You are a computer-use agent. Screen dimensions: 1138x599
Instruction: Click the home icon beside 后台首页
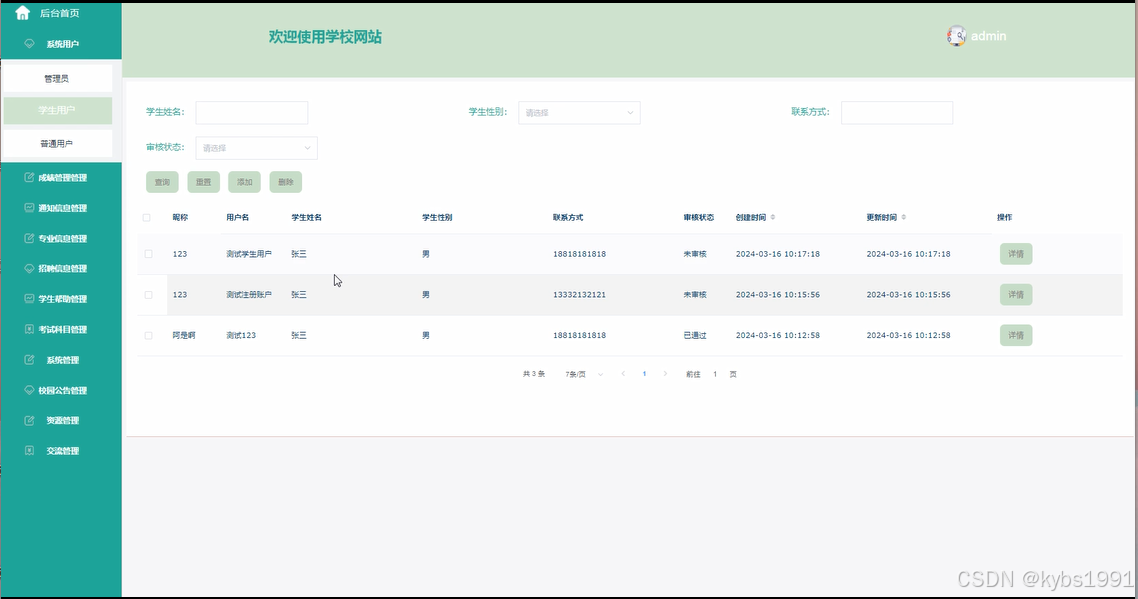[22, 12]
